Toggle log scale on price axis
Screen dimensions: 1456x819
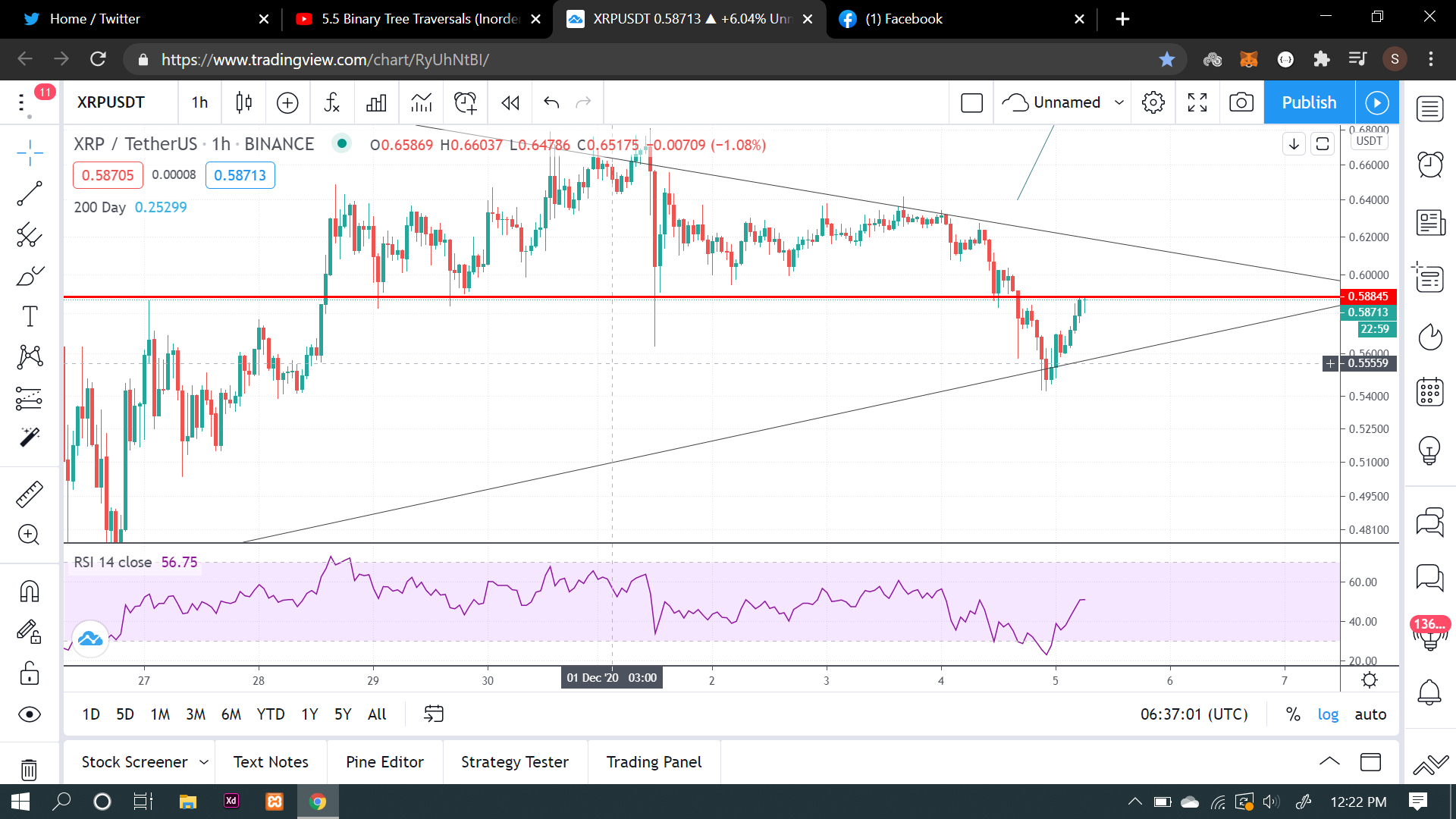(1328, 714)
